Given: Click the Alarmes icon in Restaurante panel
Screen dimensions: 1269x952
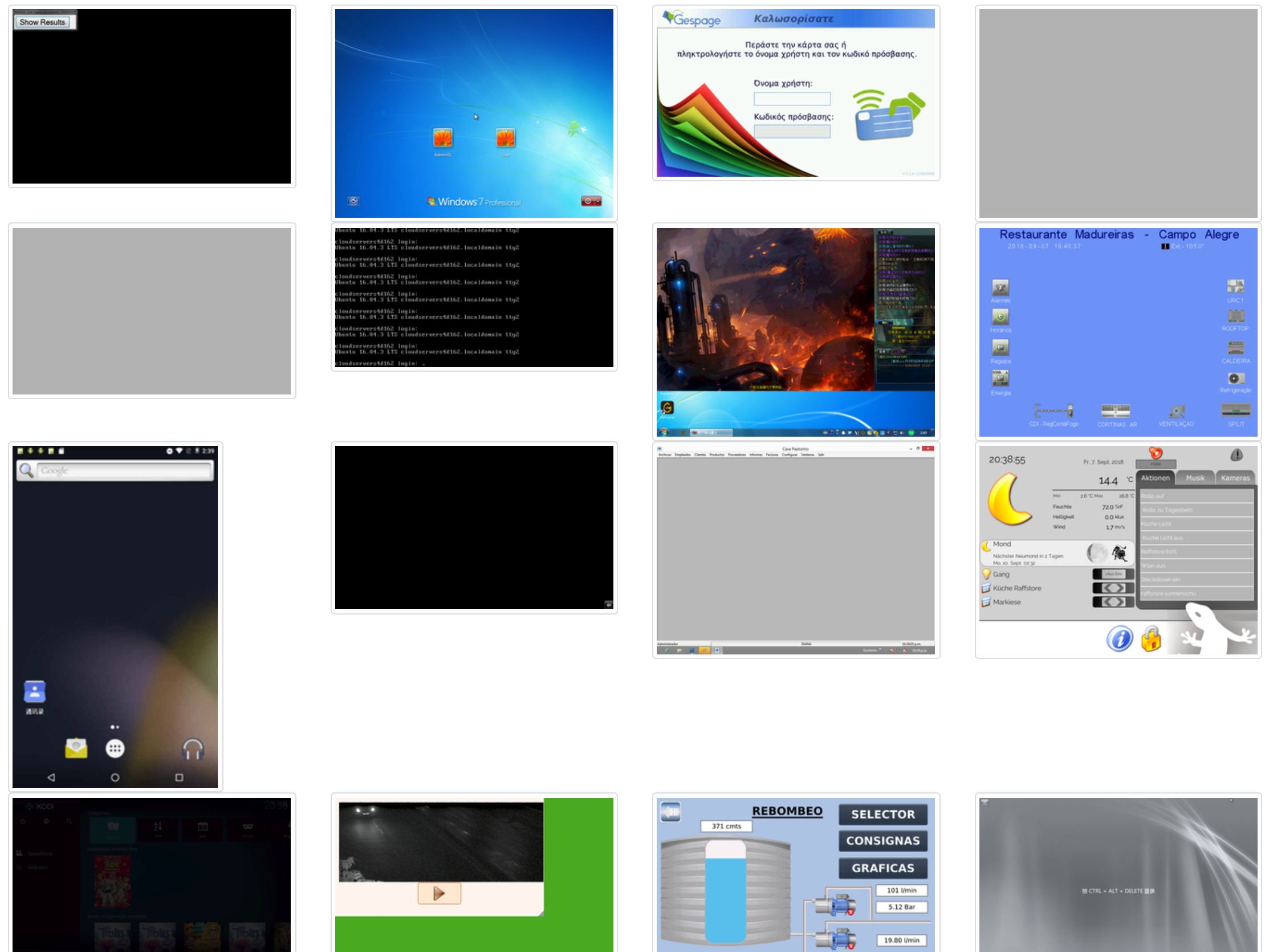Looking at the screenshot, I should point(1000,287).
